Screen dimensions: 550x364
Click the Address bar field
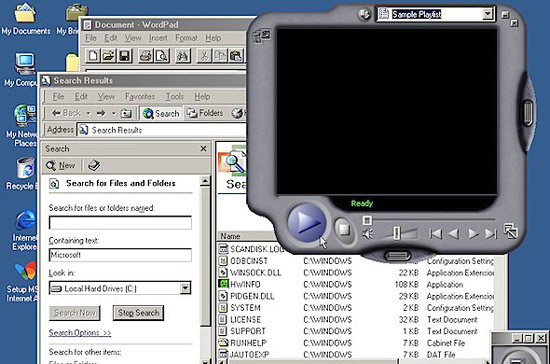pyautogui.click(x=161, y=130)
